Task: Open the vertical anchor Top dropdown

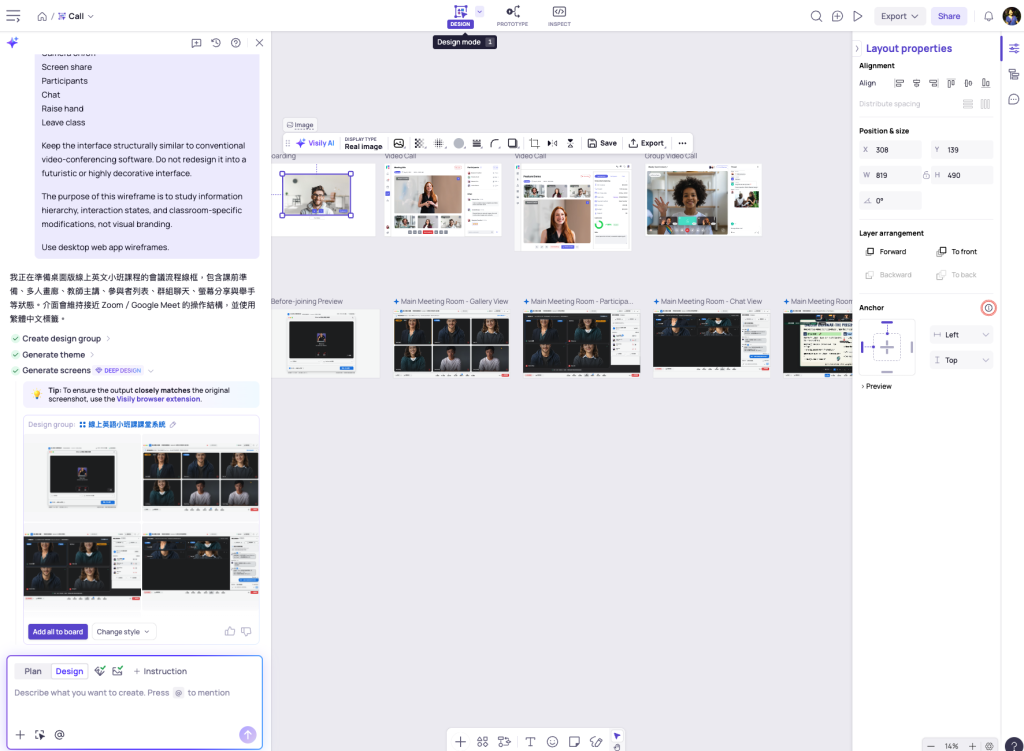Action: pyautogui.click(x=961, y=360)
